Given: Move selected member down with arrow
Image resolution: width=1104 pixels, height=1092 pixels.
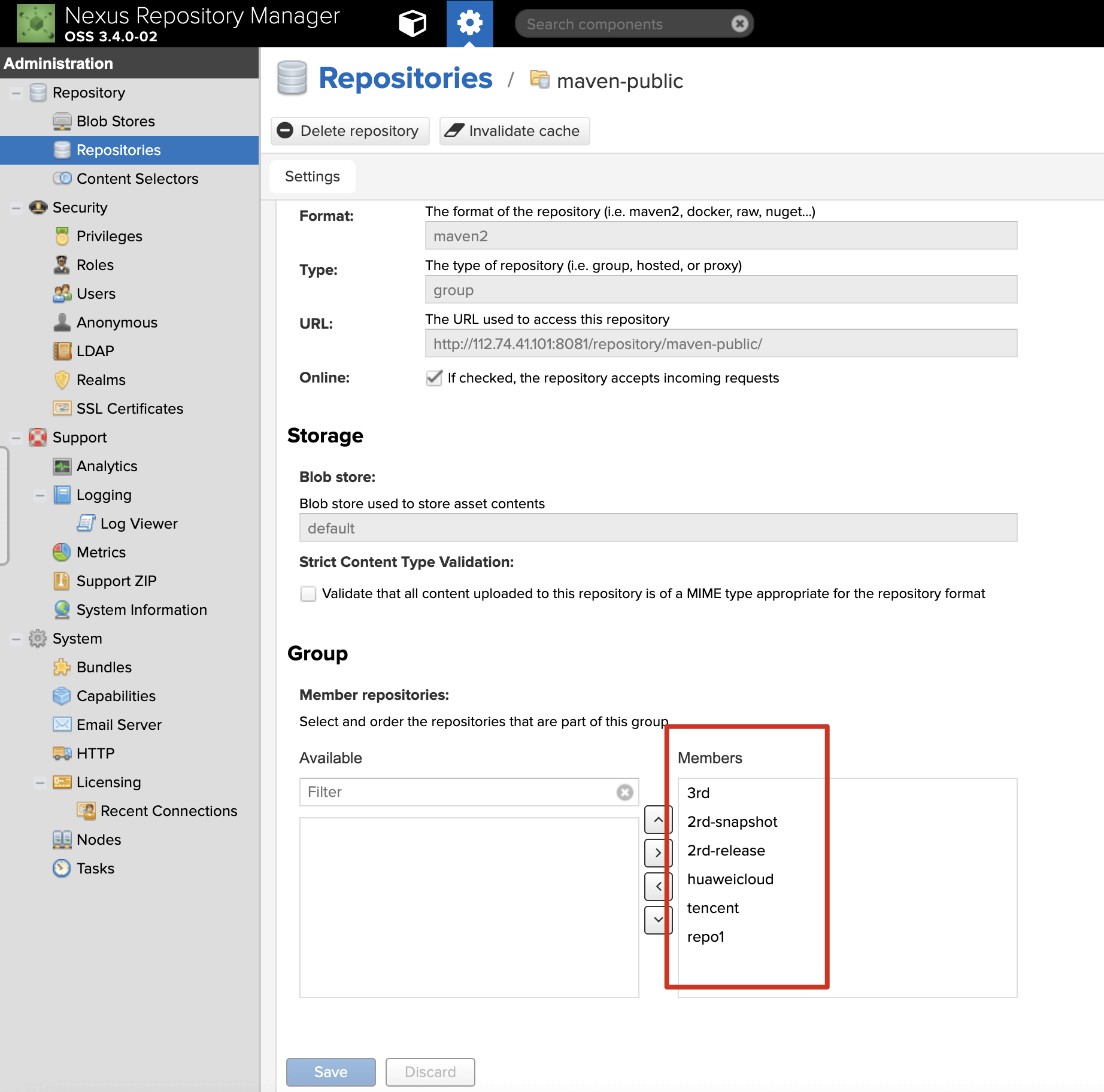Looking at the screenshot, I should (658, 920).
